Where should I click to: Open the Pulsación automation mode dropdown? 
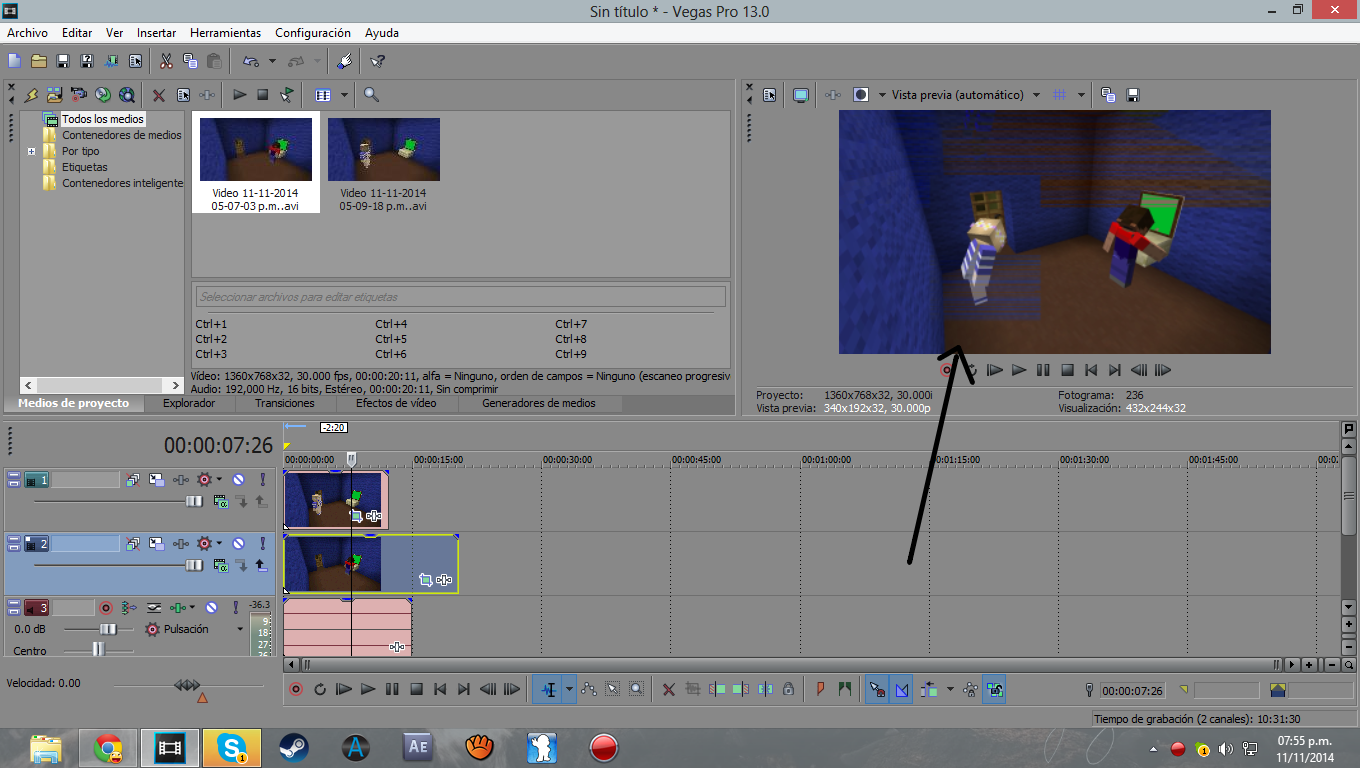[x=240, y=629]
